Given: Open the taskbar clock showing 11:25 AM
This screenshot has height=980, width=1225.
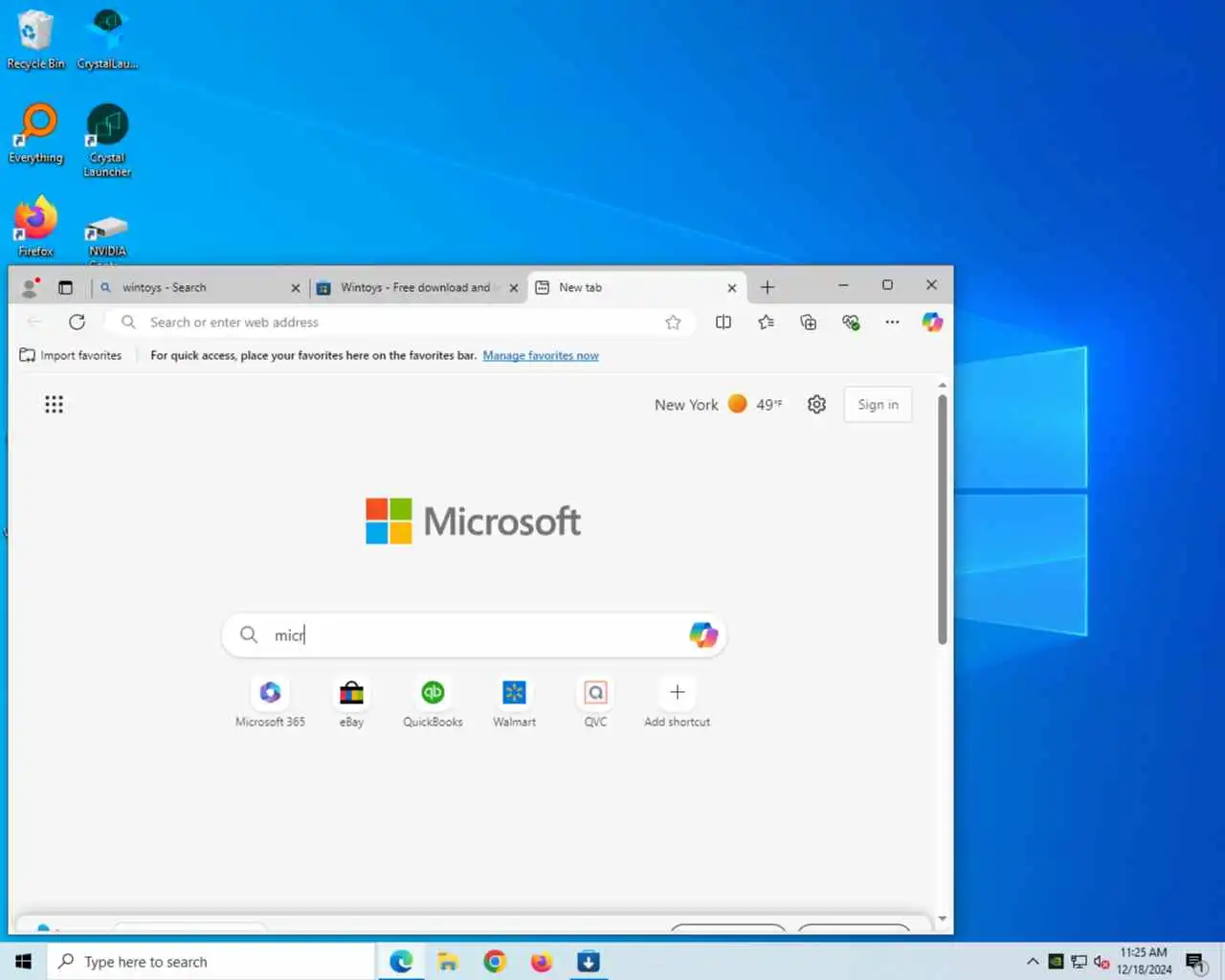Looking at the screenshot, I should [1144, 961].
